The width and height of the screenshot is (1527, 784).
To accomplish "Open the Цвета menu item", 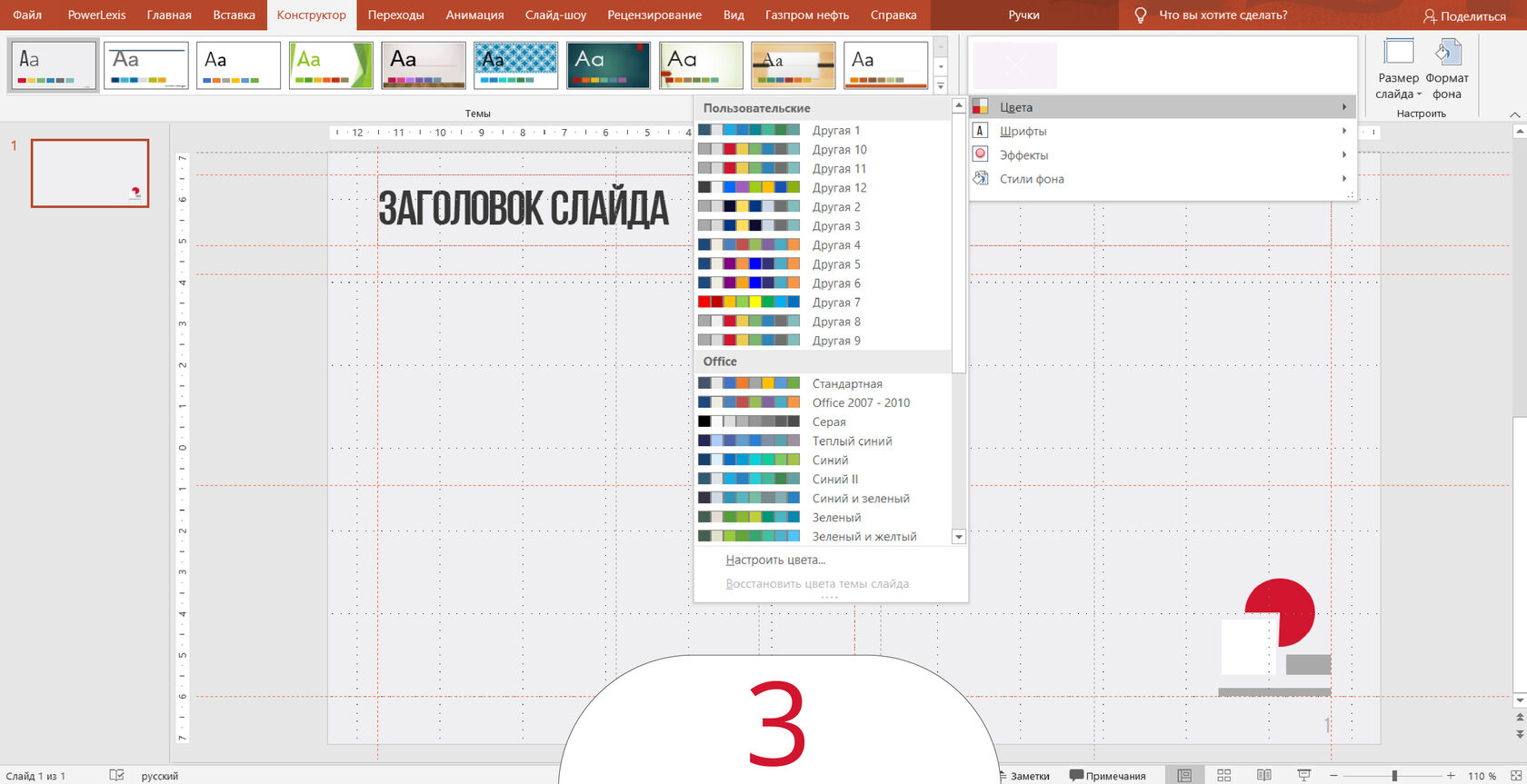I will (1162, 107).
